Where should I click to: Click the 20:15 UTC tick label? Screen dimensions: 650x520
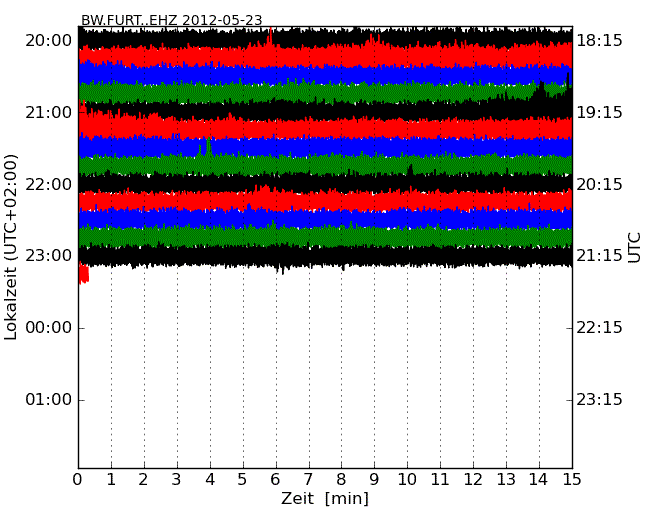[599, 185]
